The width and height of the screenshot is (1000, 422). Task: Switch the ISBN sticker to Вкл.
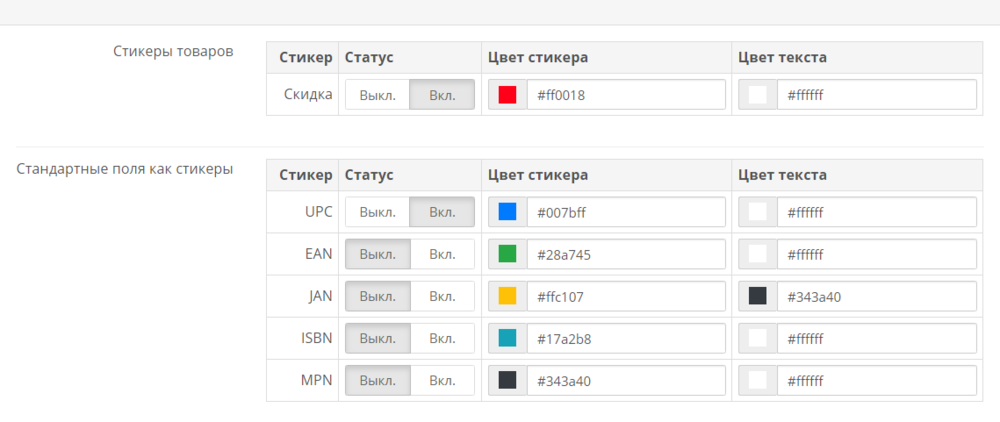point(442,338)
